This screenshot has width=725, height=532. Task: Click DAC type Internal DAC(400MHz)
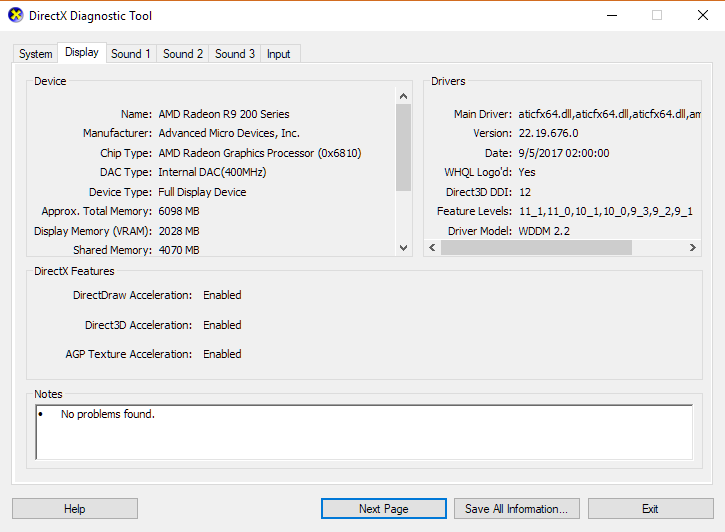tap(212, 172)
